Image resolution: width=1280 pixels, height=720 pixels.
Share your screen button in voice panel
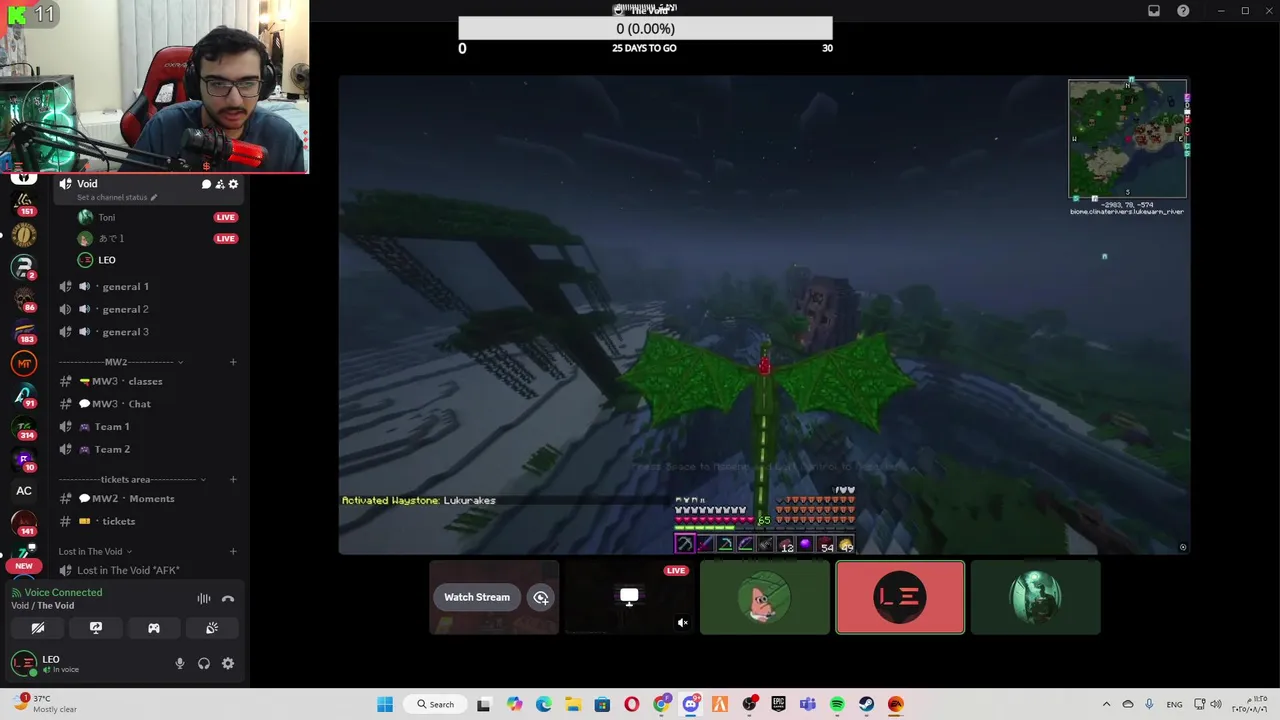coord(96,628)
